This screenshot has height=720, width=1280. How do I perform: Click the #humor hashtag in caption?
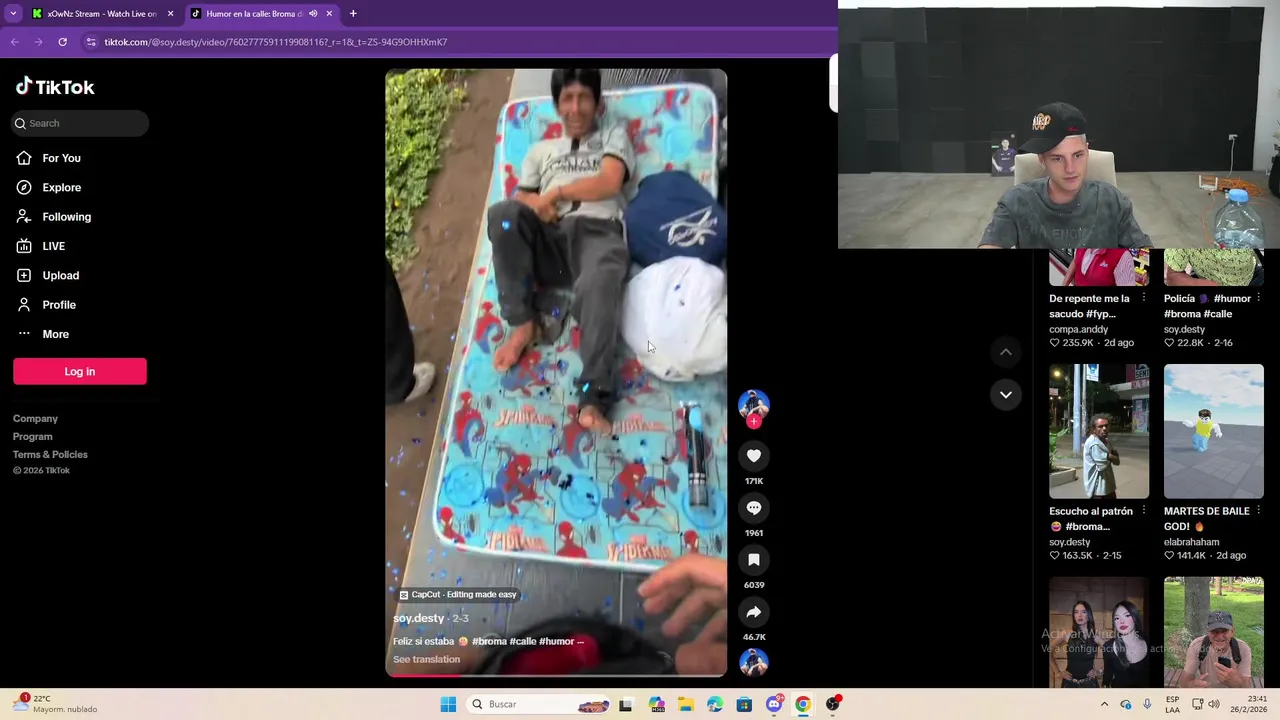tap(557, 642)
